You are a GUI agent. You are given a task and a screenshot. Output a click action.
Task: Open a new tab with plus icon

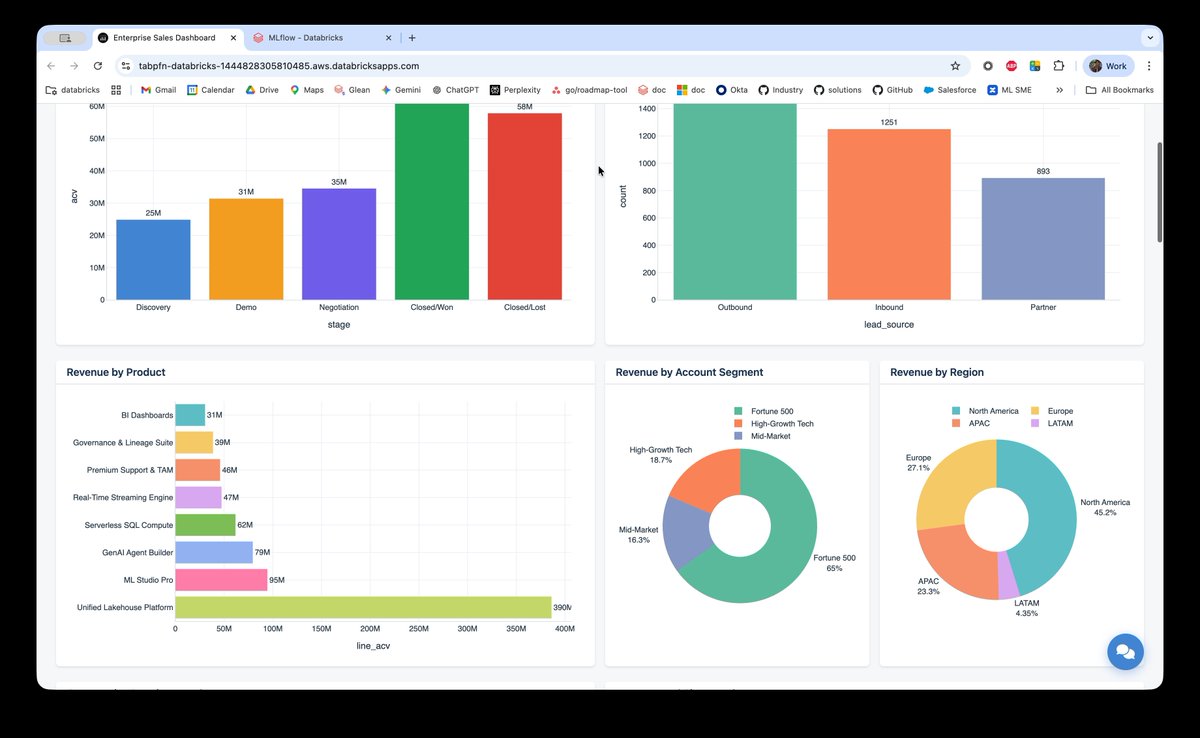412,38
